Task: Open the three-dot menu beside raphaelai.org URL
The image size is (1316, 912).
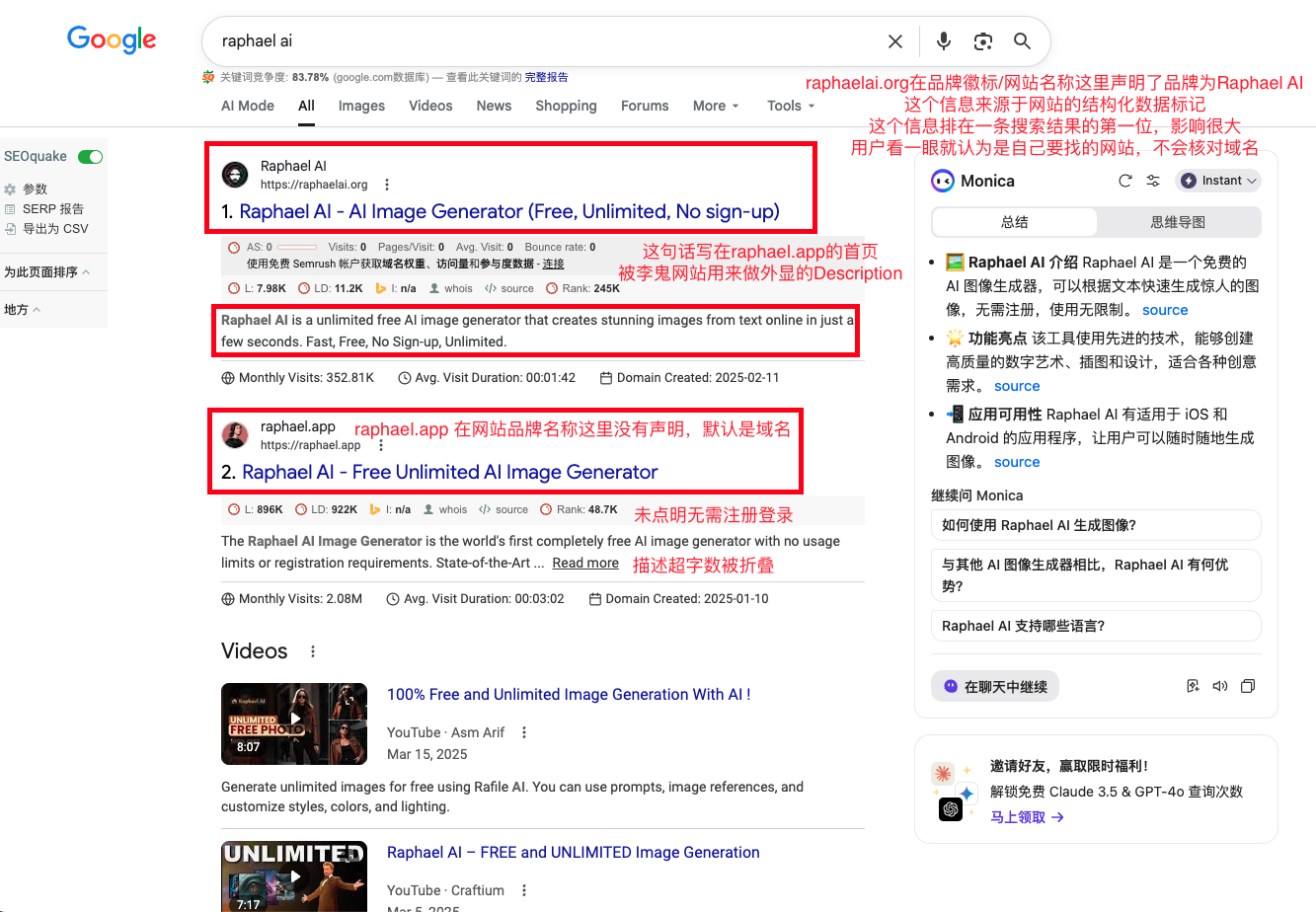Action: click(387, 185)
